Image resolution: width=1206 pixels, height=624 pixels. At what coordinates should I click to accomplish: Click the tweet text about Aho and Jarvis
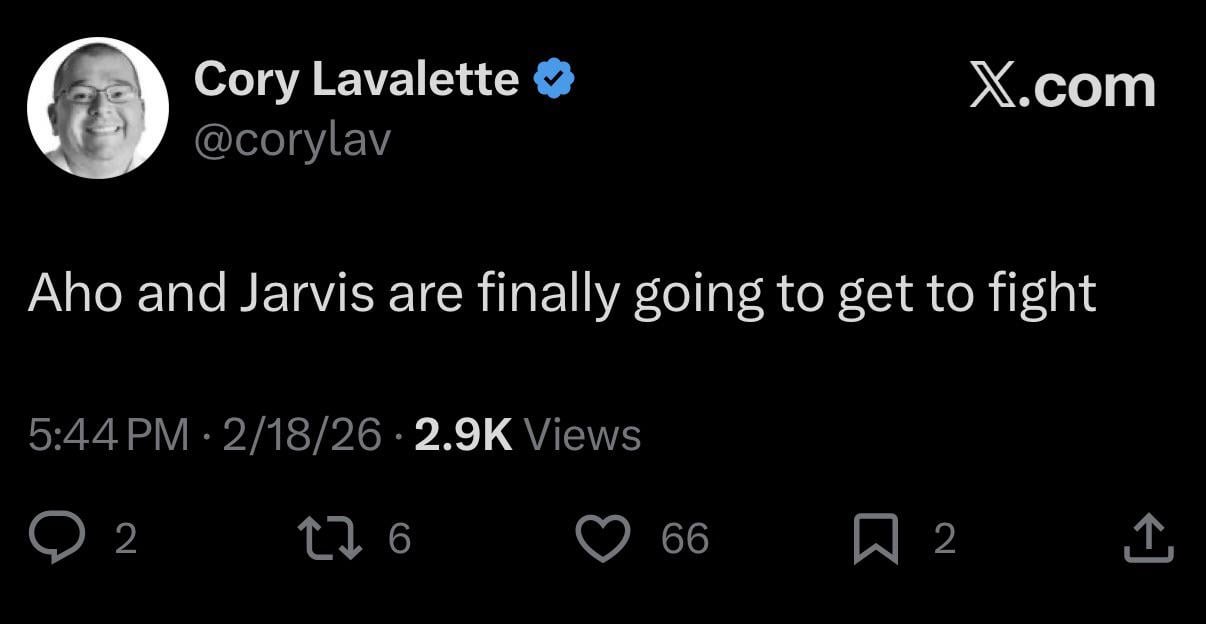coord(562,294)
